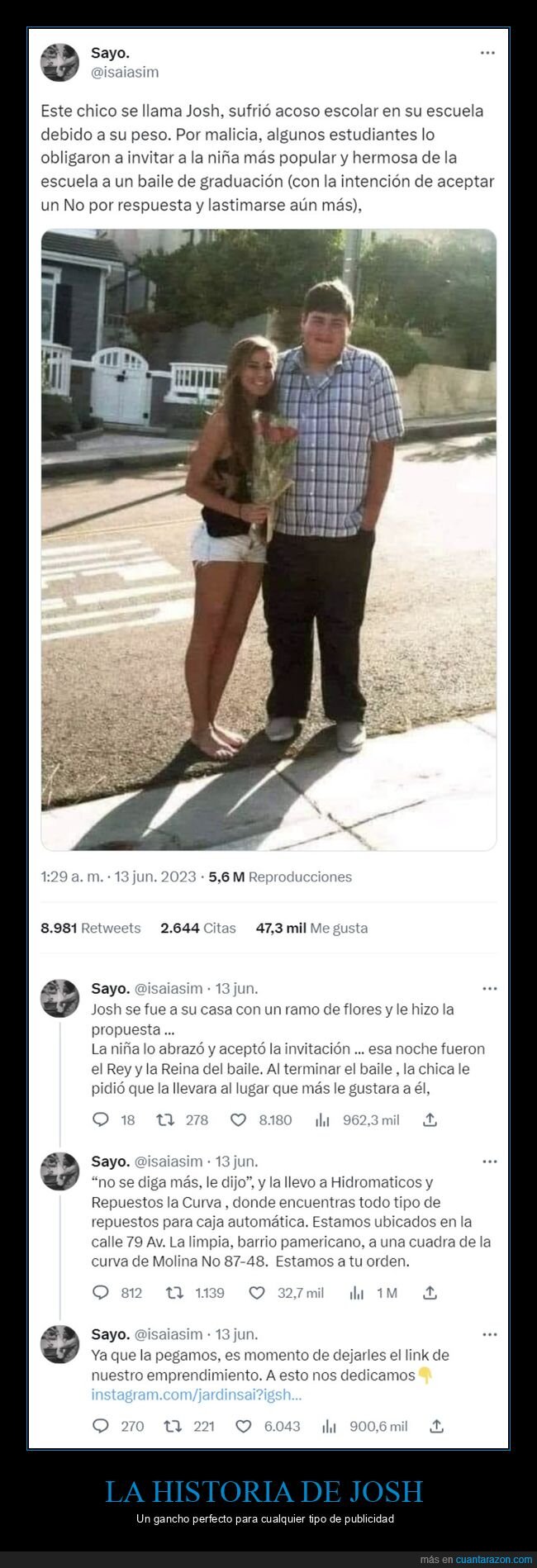
Task: View the 2.644 Citas list
Action: 198,928
